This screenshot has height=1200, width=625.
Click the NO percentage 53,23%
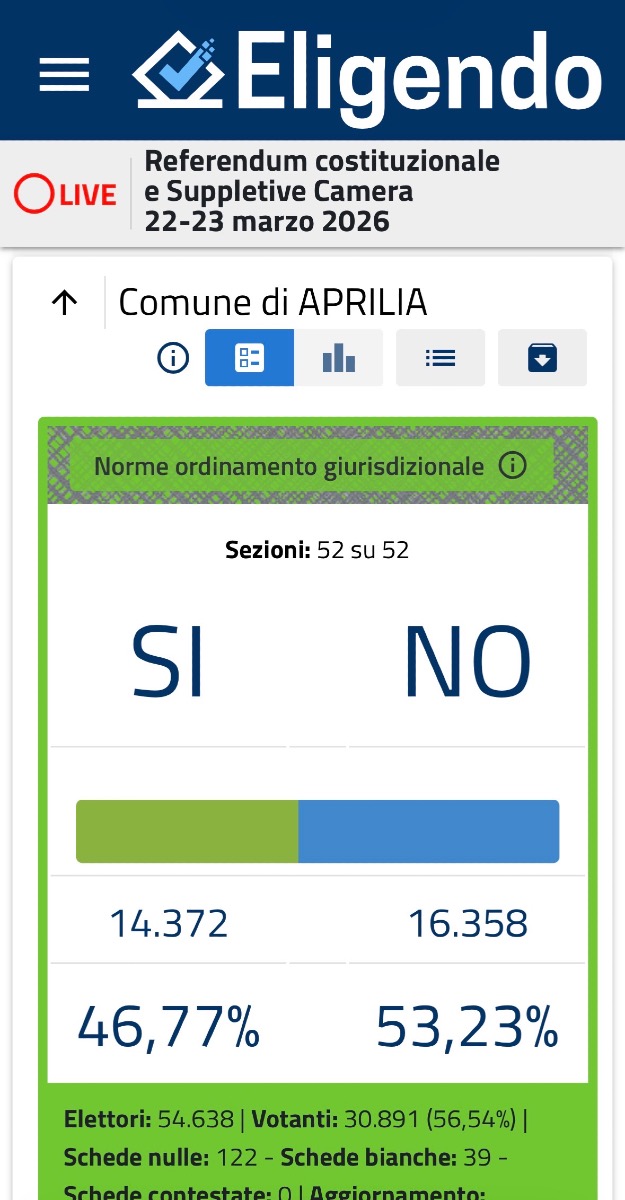pyautogui.click(x=466, y=1027)
